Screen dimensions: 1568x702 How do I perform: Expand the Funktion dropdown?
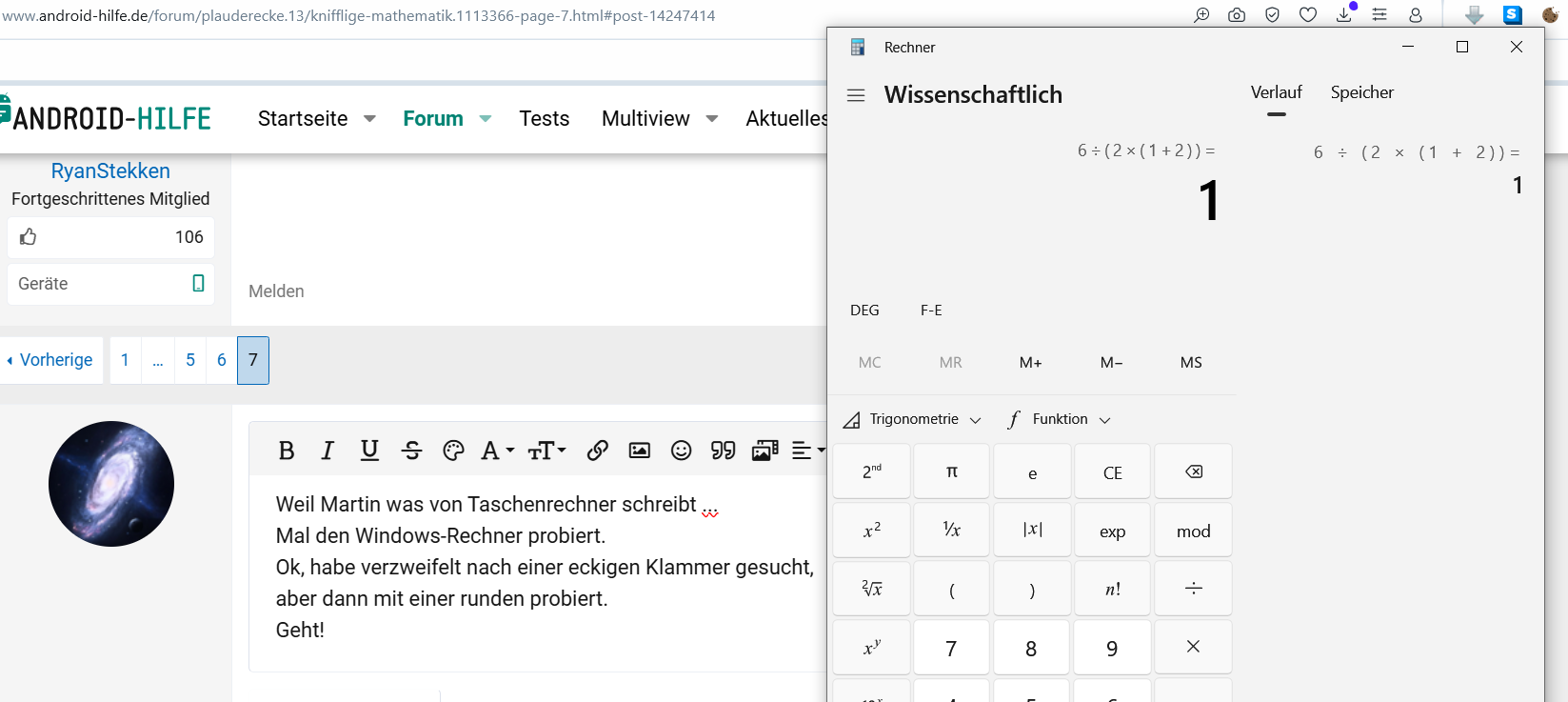tap(1060, 419)
